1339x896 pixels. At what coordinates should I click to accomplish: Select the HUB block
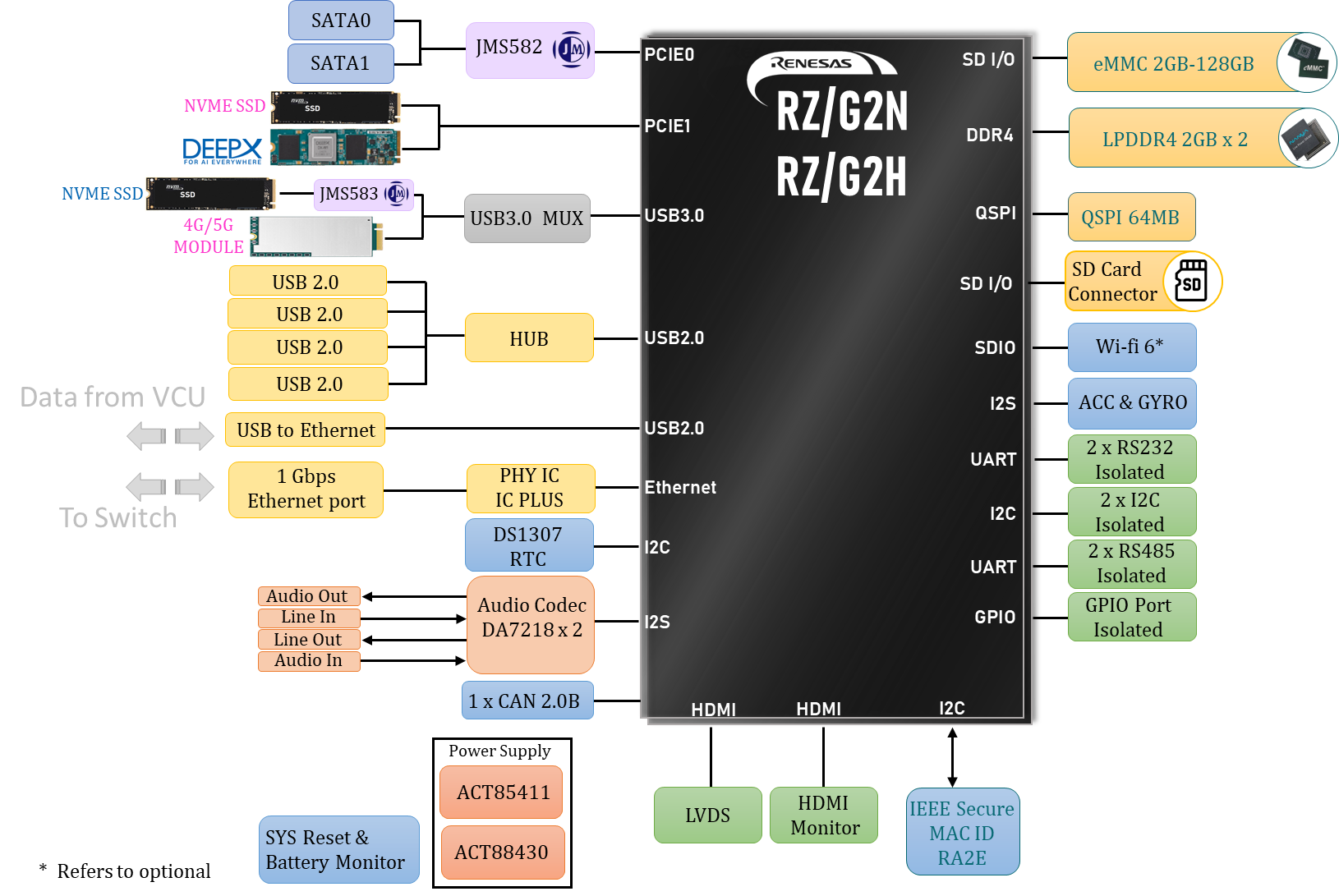(x=529, y=338)
